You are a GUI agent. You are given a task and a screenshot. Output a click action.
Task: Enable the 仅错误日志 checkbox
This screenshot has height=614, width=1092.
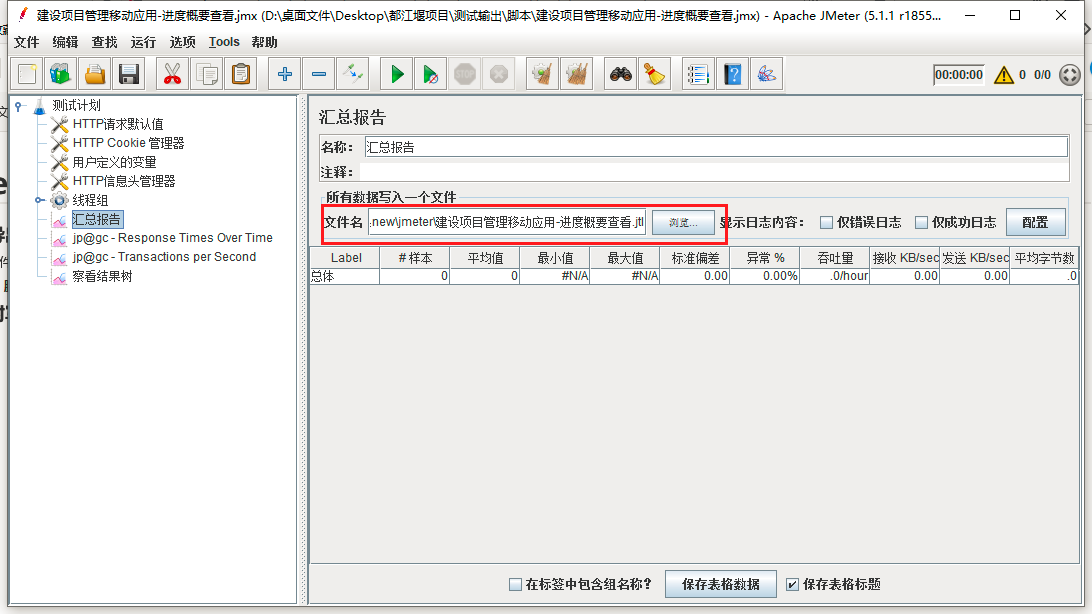827,223
